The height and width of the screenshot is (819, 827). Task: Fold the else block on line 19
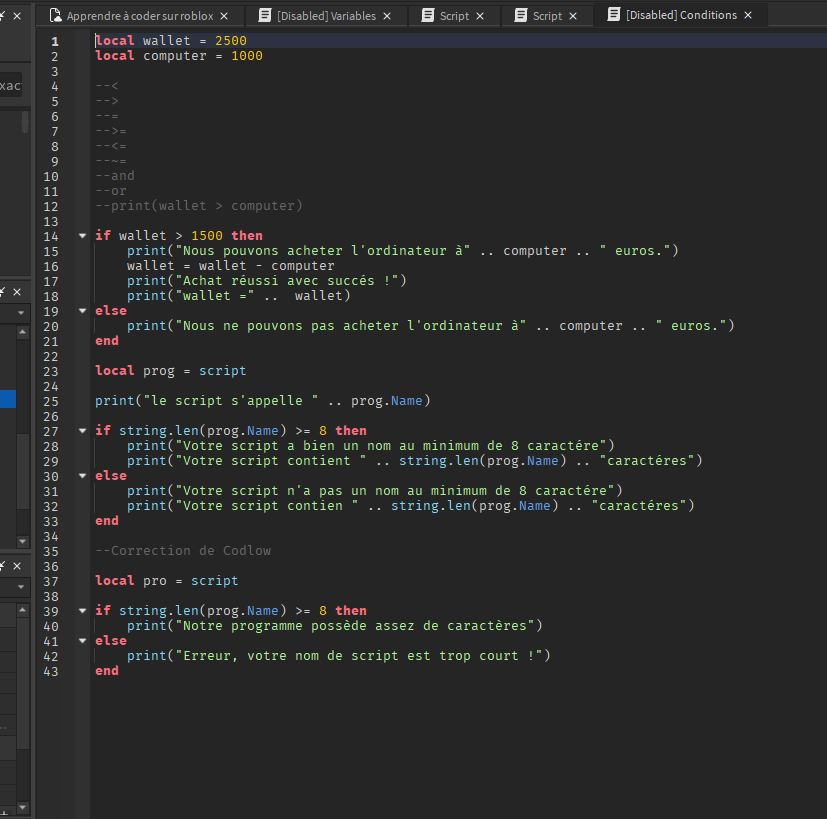[x=82, y=311]
